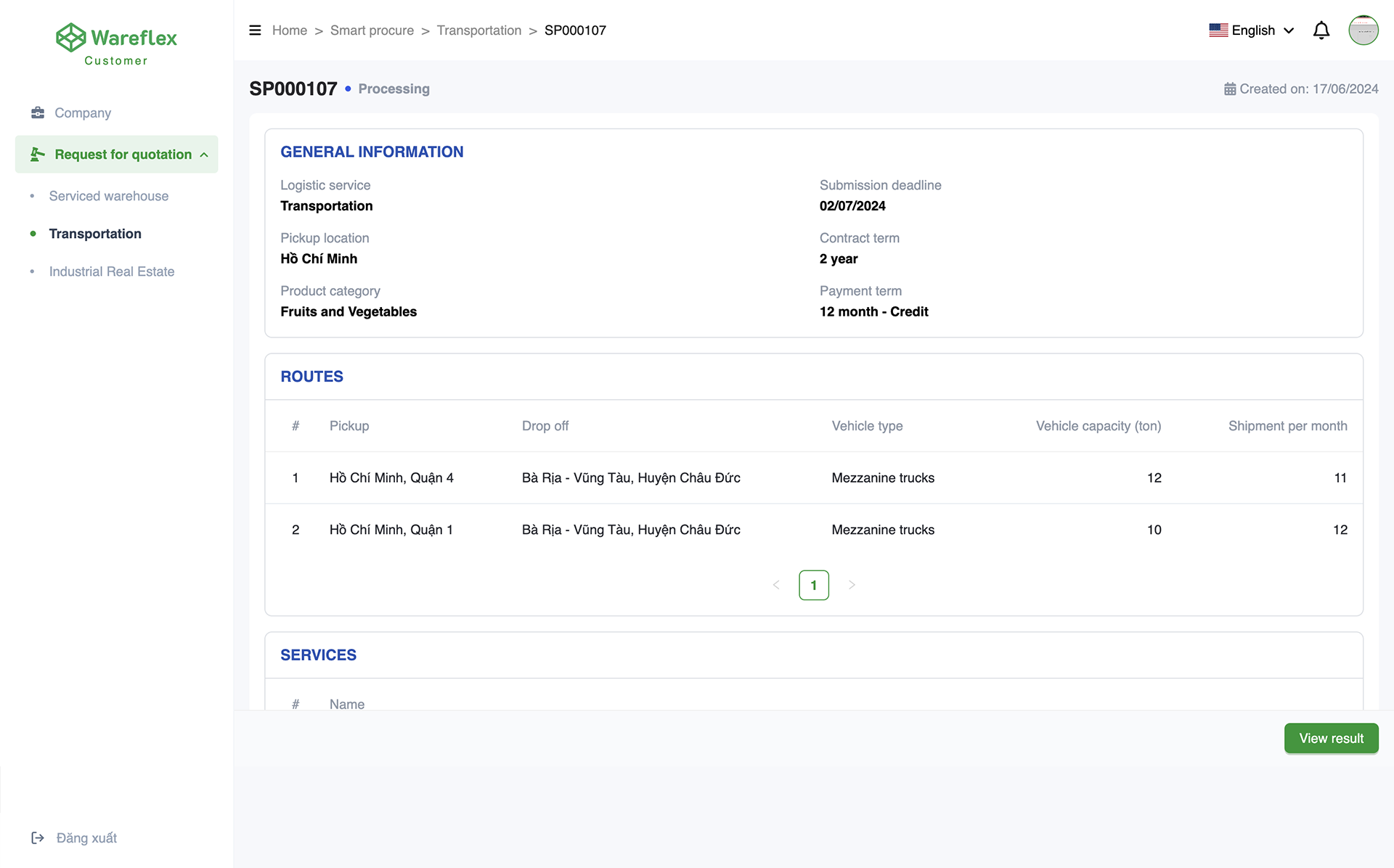
Task: Collapse the Request for quotation menu
Action: pyautogui.click(x=204, y=155)
